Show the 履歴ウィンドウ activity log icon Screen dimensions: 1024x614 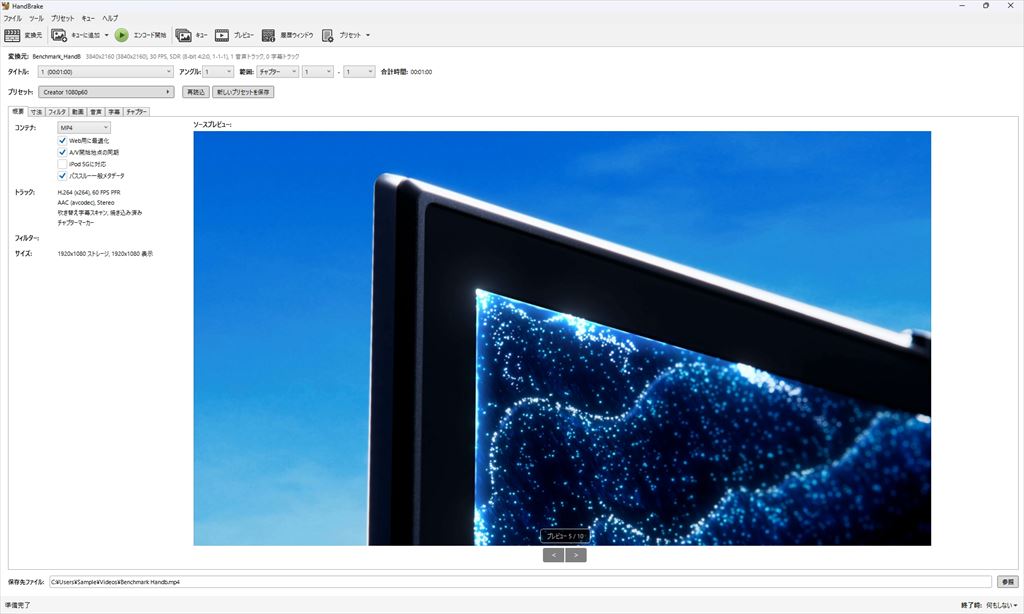point(268,35)
